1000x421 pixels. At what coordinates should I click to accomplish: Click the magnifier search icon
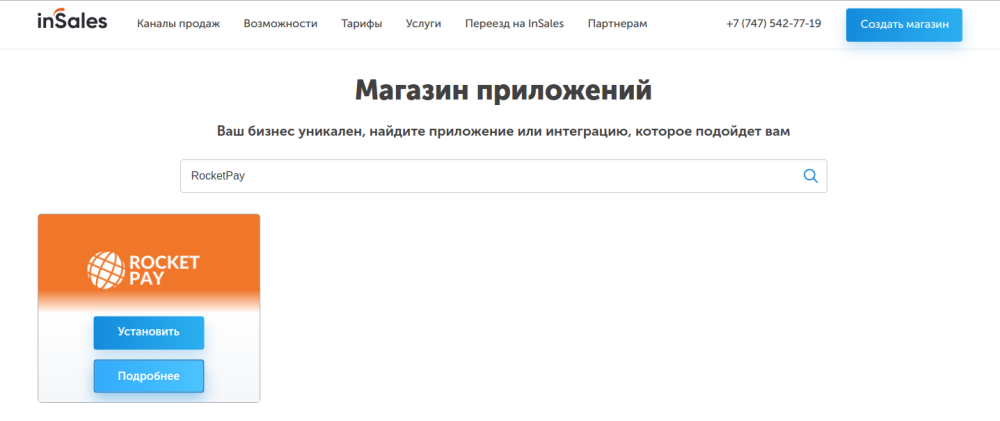click(x=811, y=176)
